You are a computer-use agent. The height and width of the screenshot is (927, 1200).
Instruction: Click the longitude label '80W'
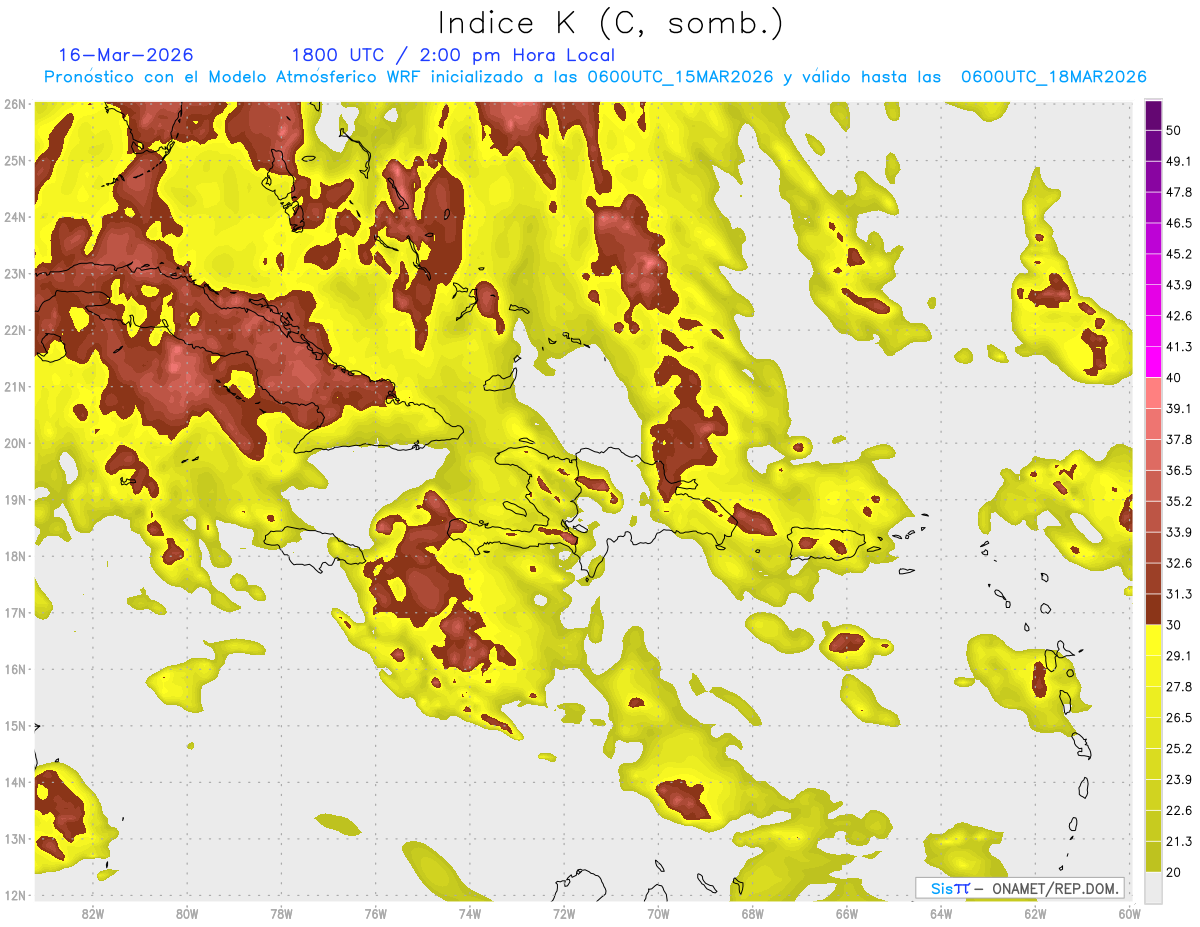tap(187, 914)
